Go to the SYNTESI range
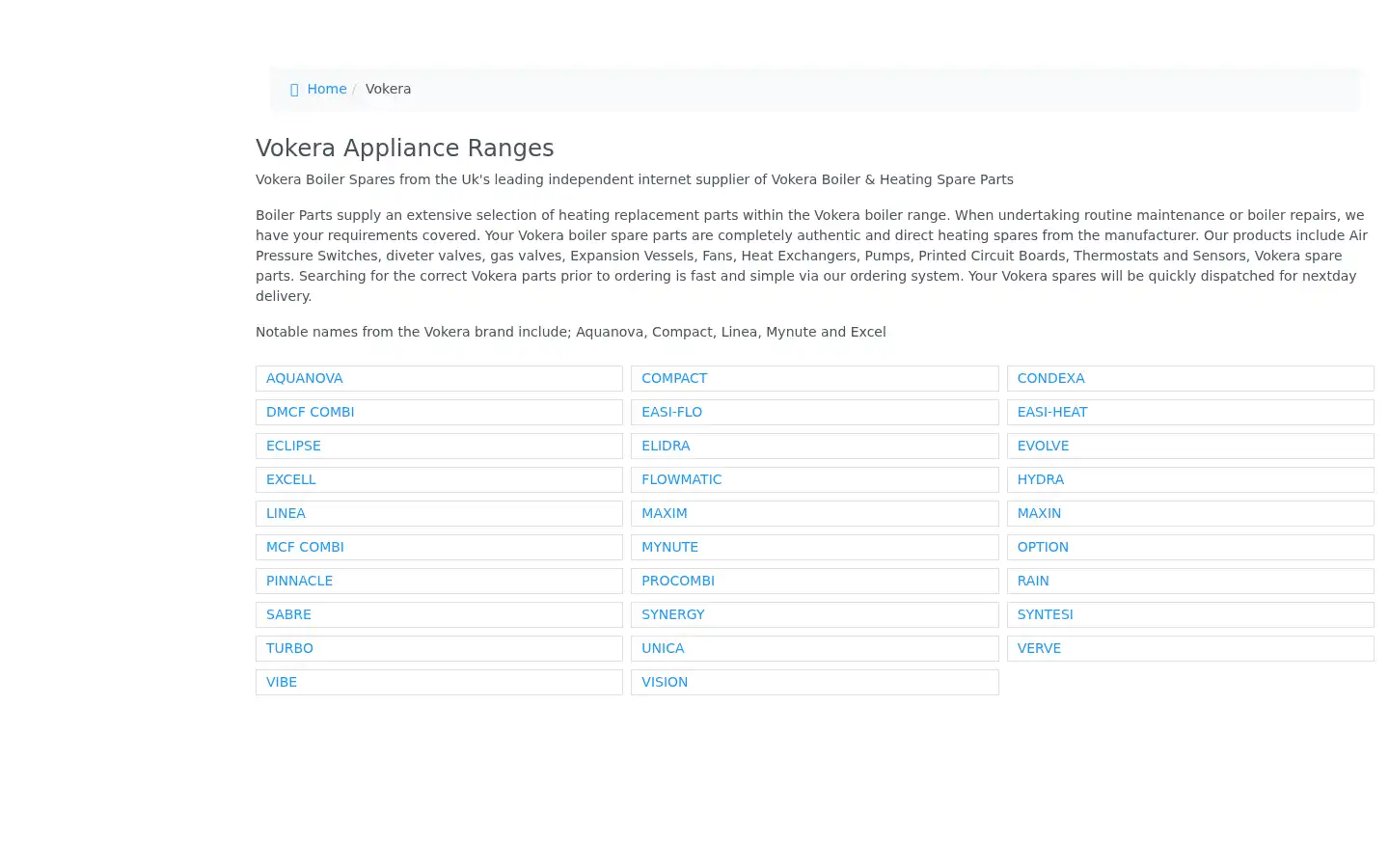 1189,614
